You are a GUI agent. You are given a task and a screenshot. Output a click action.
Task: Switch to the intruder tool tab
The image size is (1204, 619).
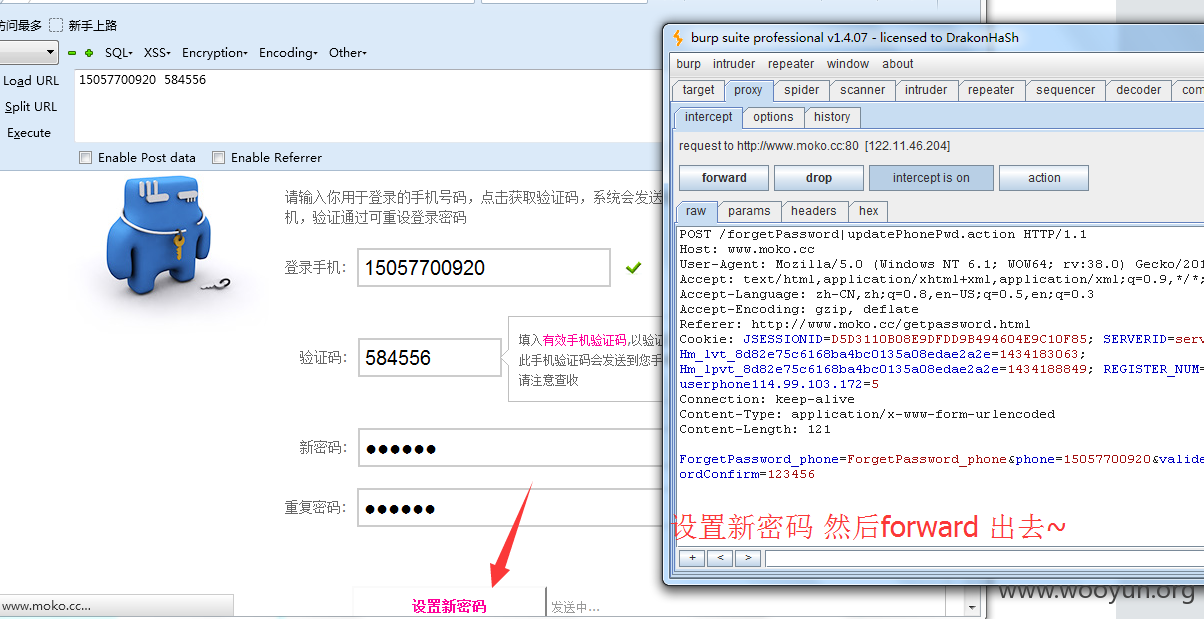coord(926,90)
